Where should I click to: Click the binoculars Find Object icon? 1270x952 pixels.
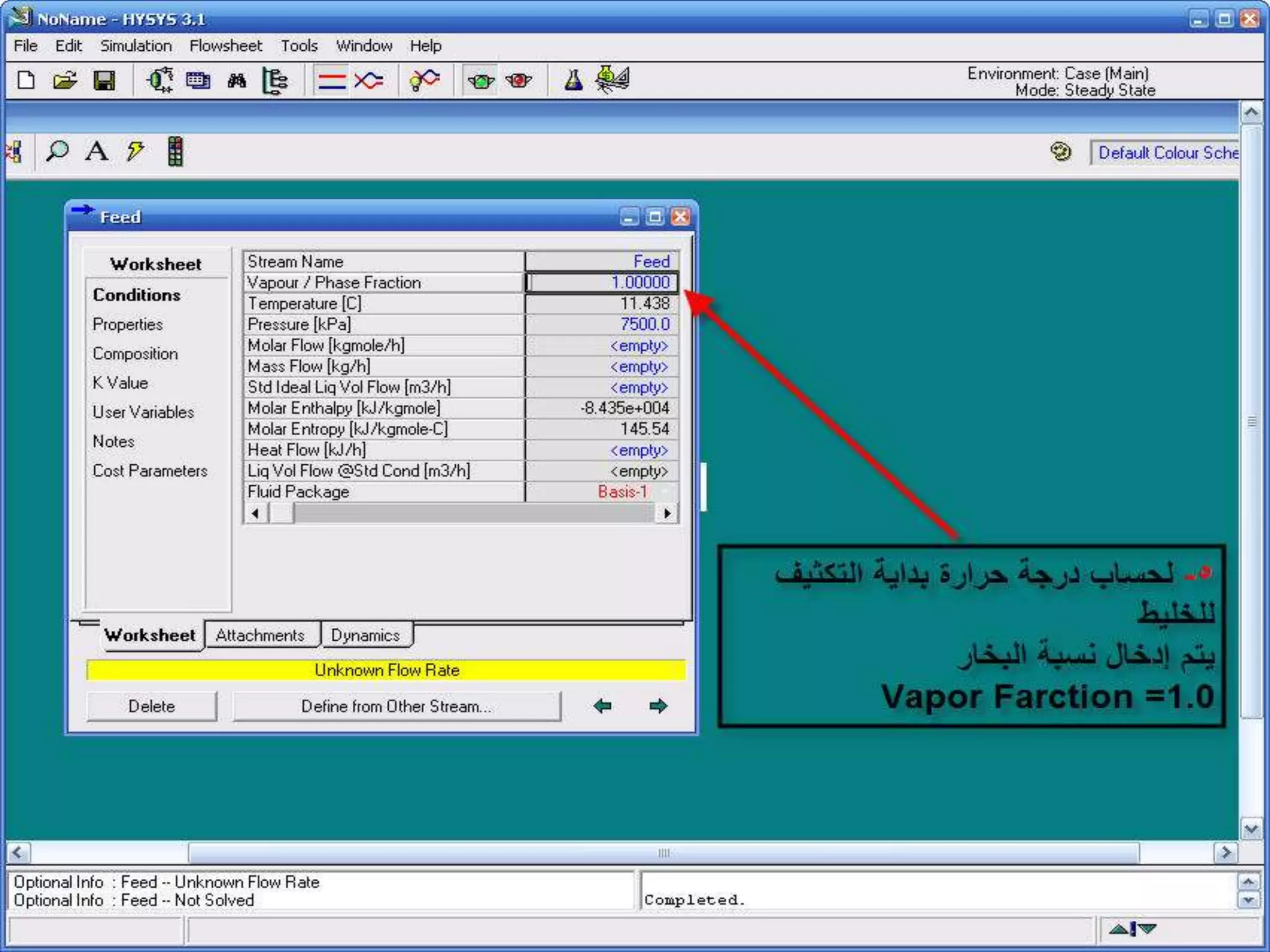236,80
